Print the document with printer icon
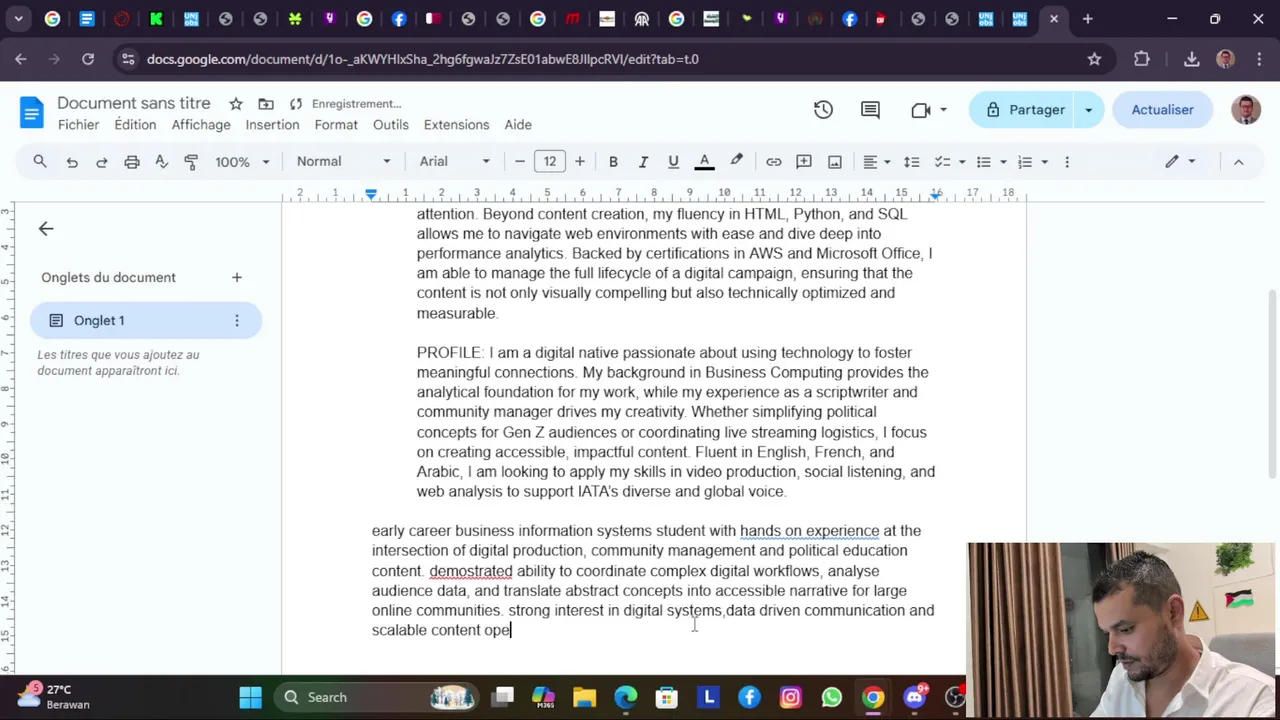This screenshot has width=1280, height=720. (x=132, y=161)
